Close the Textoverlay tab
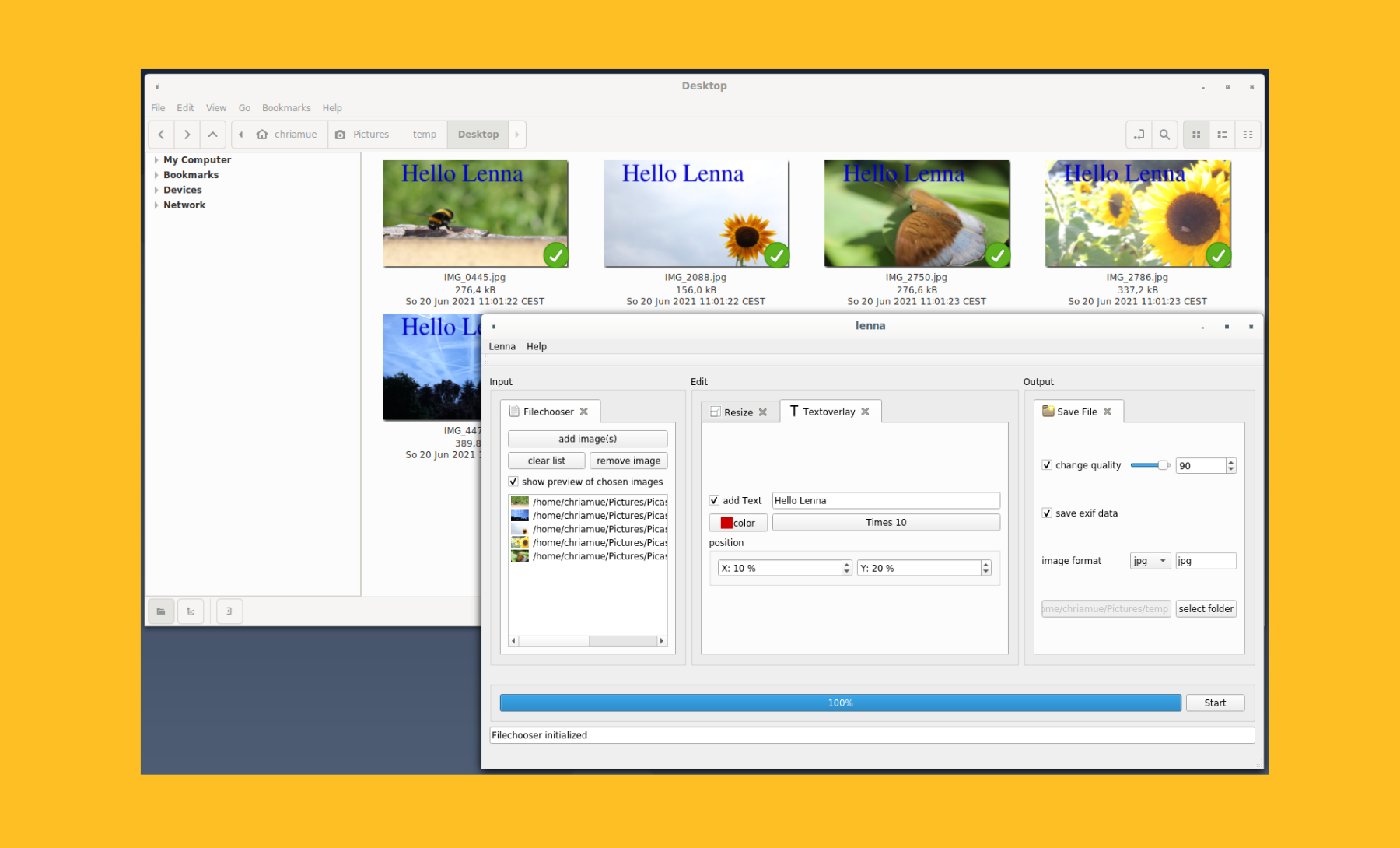1400x848 pixels. 865,412
